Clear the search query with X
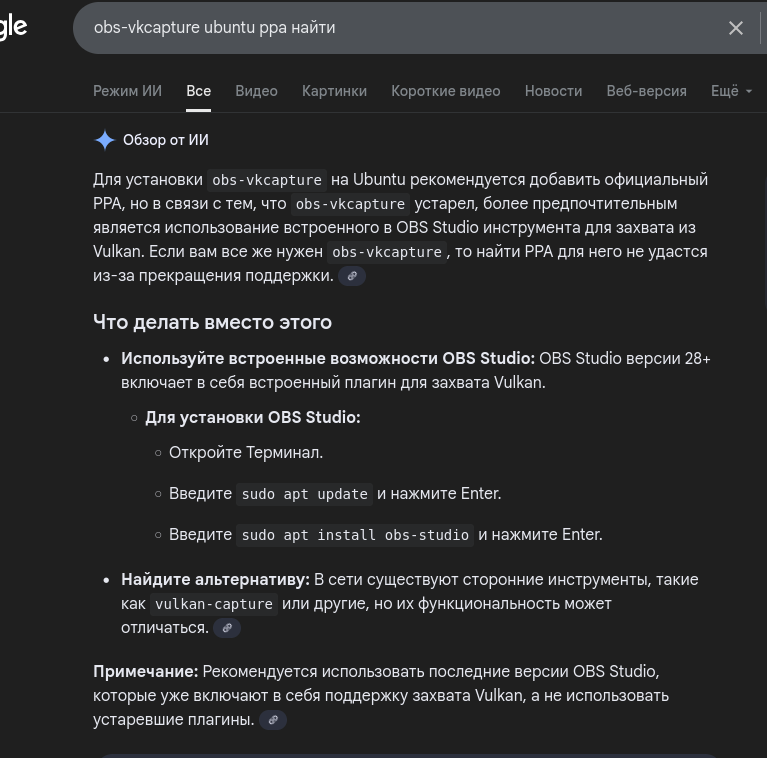 click(735, 28)
